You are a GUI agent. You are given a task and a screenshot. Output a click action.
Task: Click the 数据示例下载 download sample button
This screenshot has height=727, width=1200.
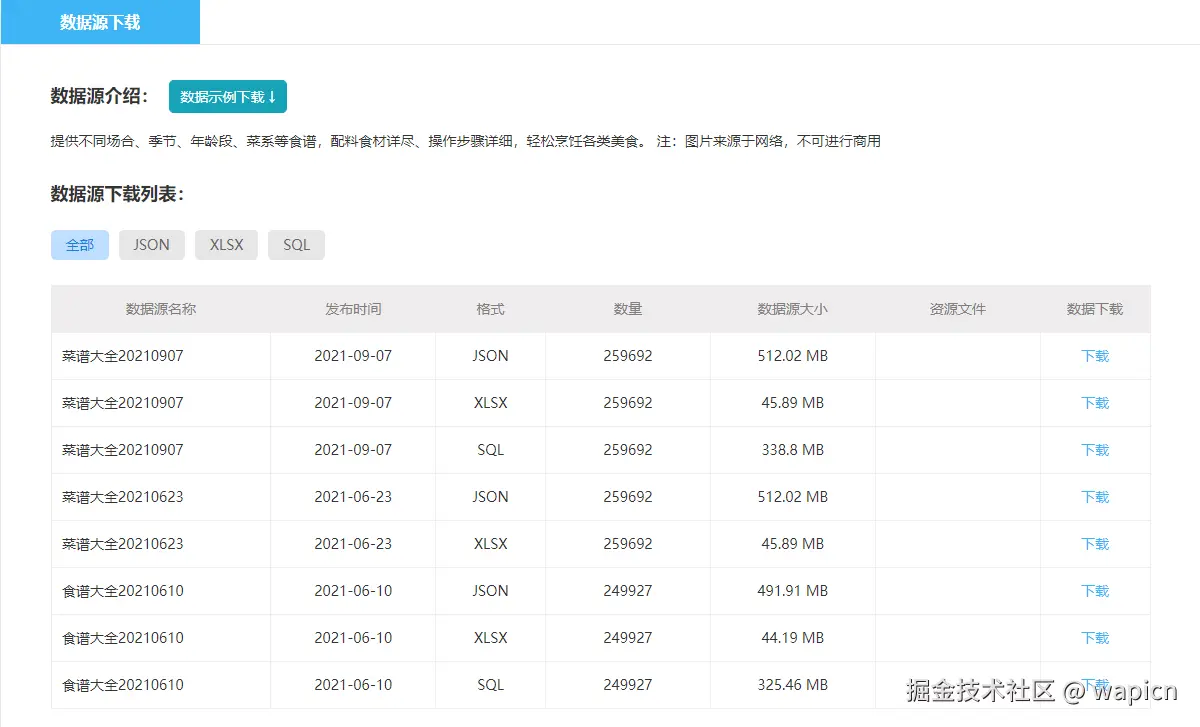pyautogui.click(x=227, y=96)
